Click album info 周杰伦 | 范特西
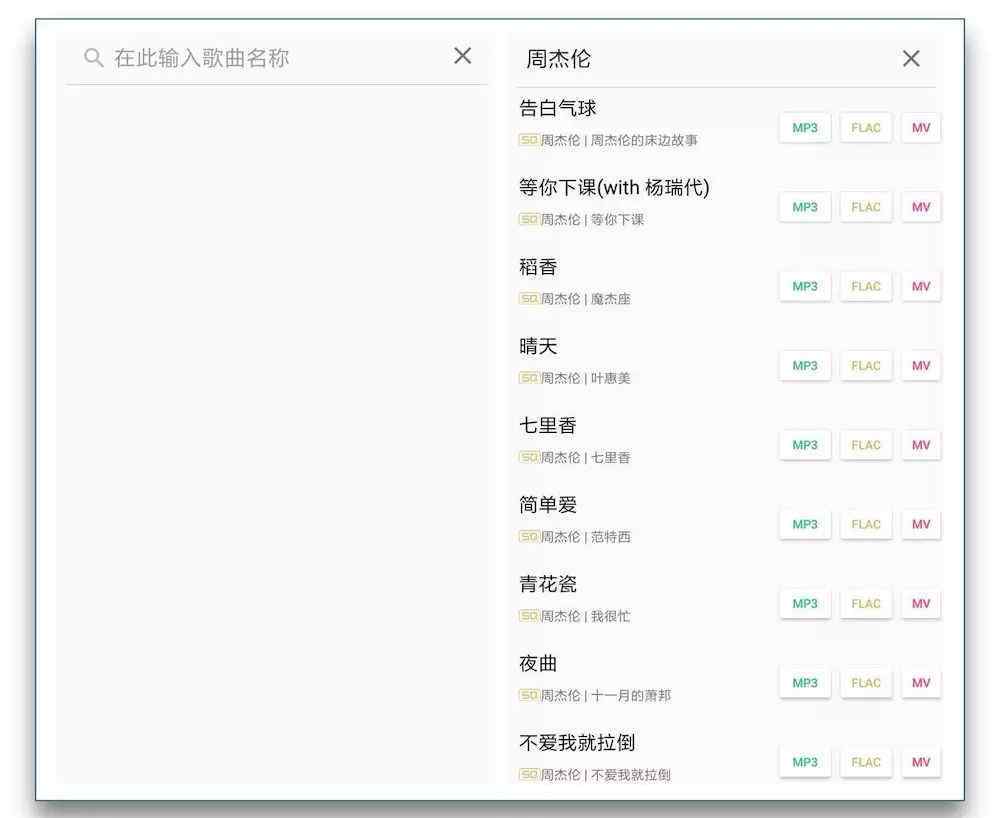1000x818 pixels. click(585, 537)
